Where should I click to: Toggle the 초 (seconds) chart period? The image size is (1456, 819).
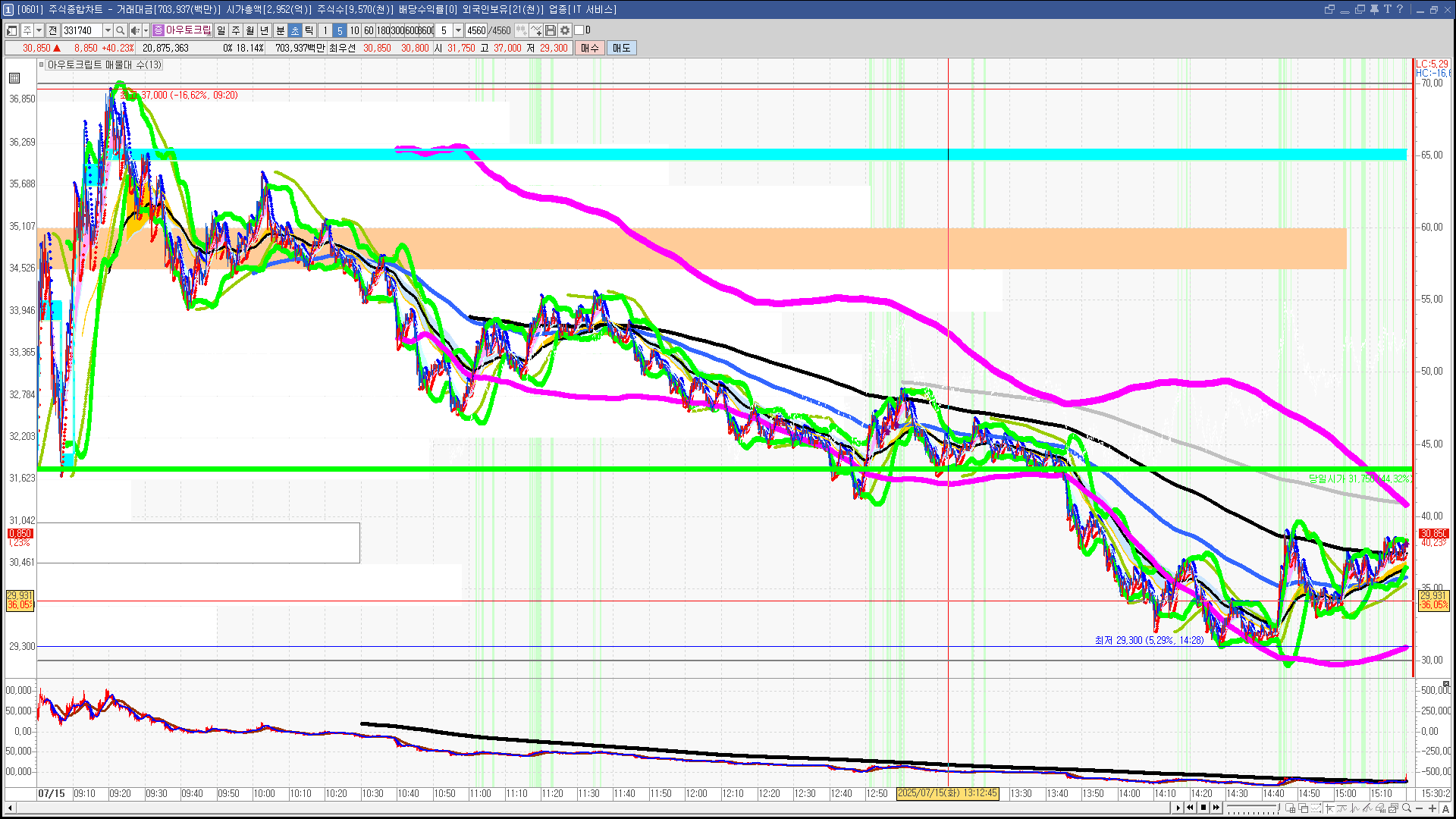pos(295,30)
